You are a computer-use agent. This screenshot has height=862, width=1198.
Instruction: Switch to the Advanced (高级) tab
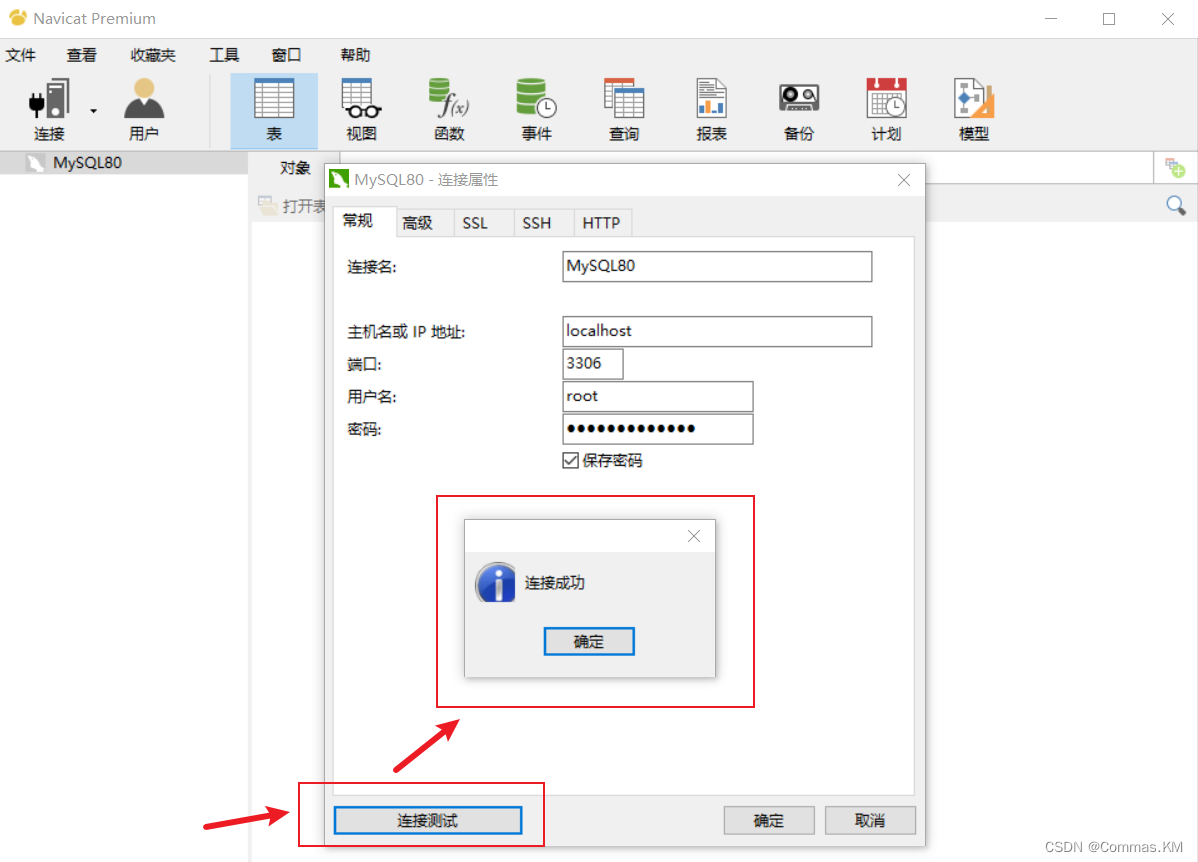(426, 223)
